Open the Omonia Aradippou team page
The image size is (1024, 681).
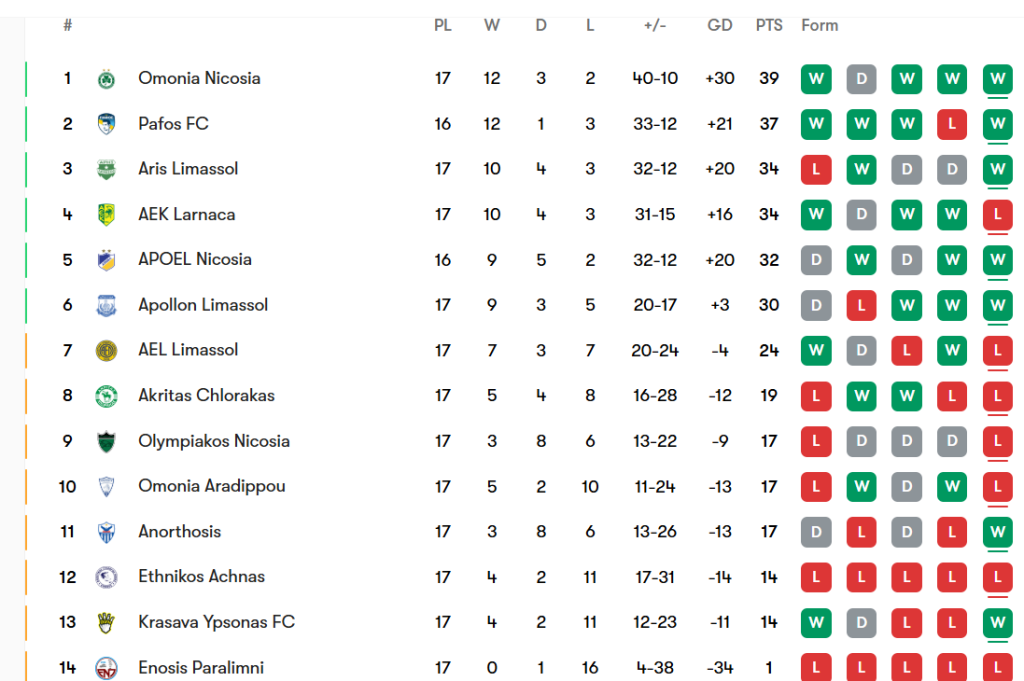(212, 486)
